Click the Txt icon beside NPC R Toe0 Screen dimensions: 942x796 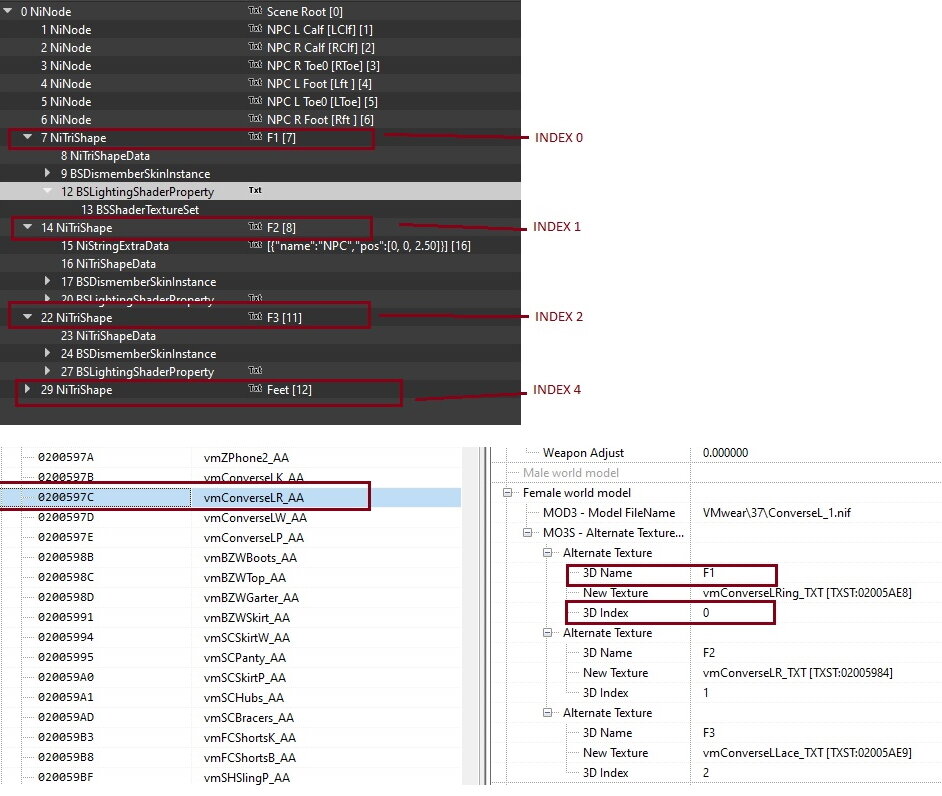[255, 64]
